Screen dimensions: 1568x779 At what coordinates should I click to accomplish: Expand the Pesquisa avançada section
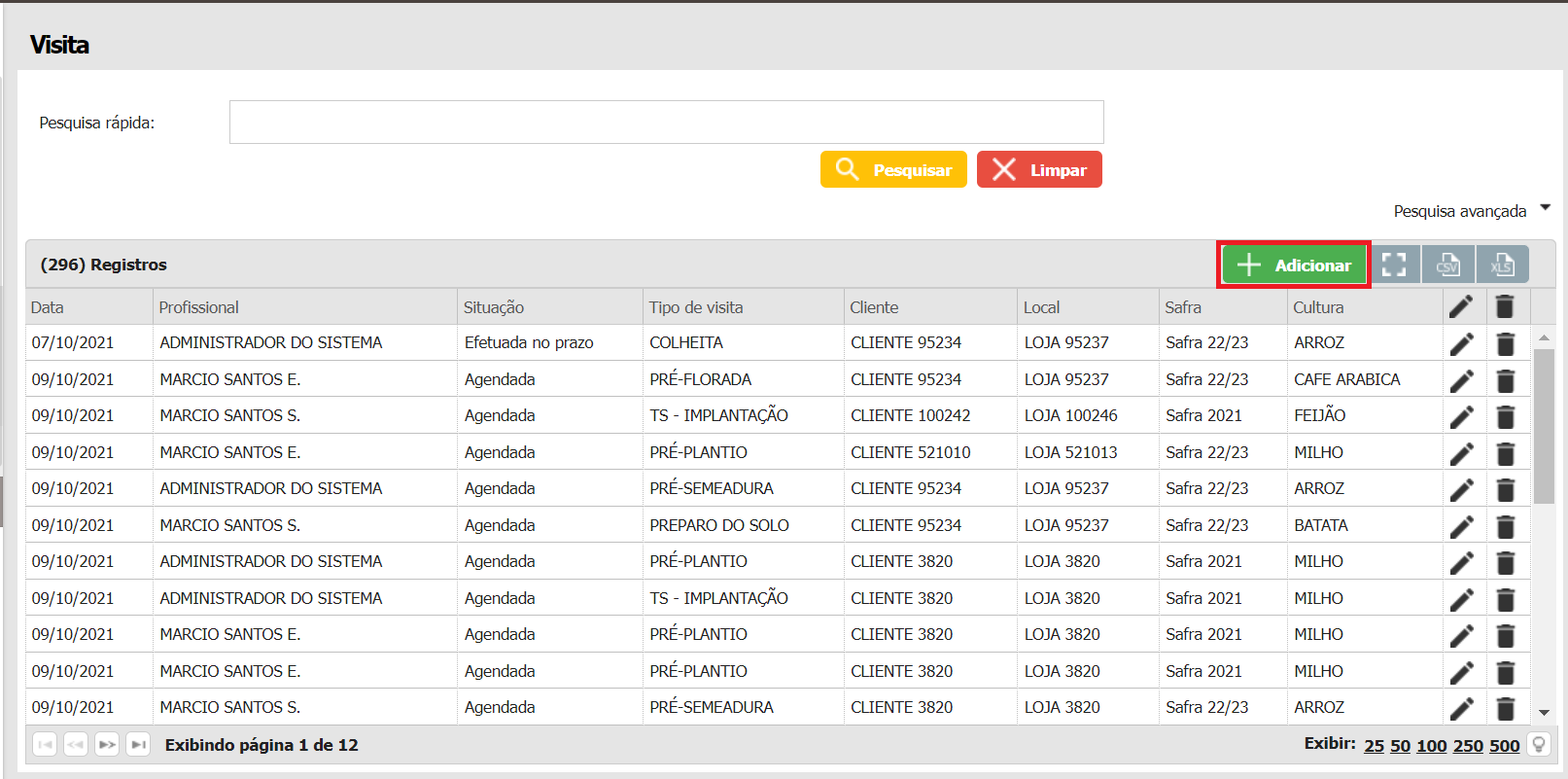(x=1471, y=211)
